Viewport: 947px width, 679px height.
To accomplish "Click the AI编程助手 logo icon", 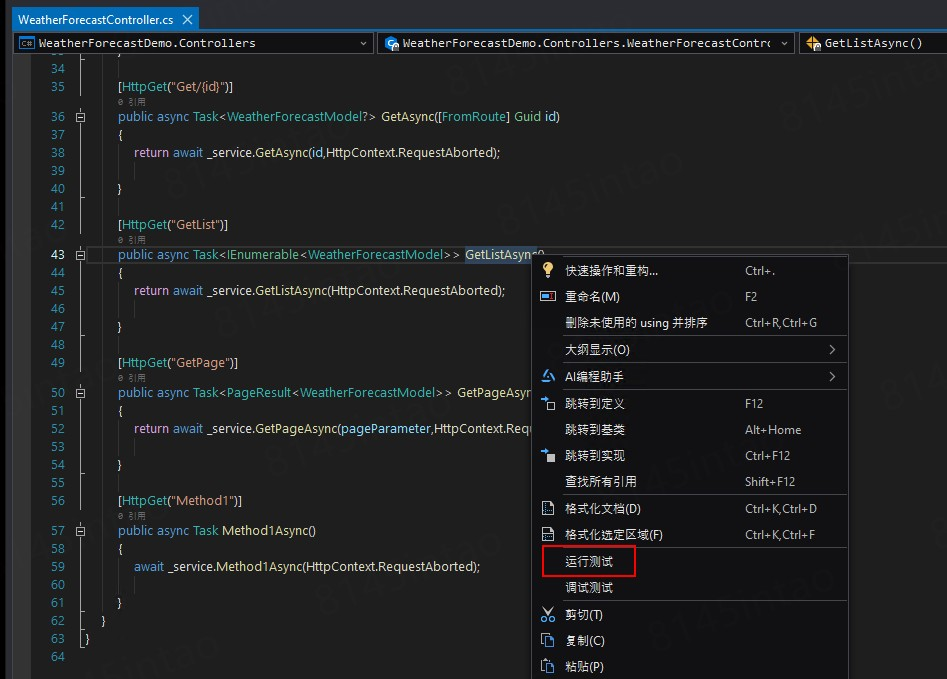I will 548,376.
